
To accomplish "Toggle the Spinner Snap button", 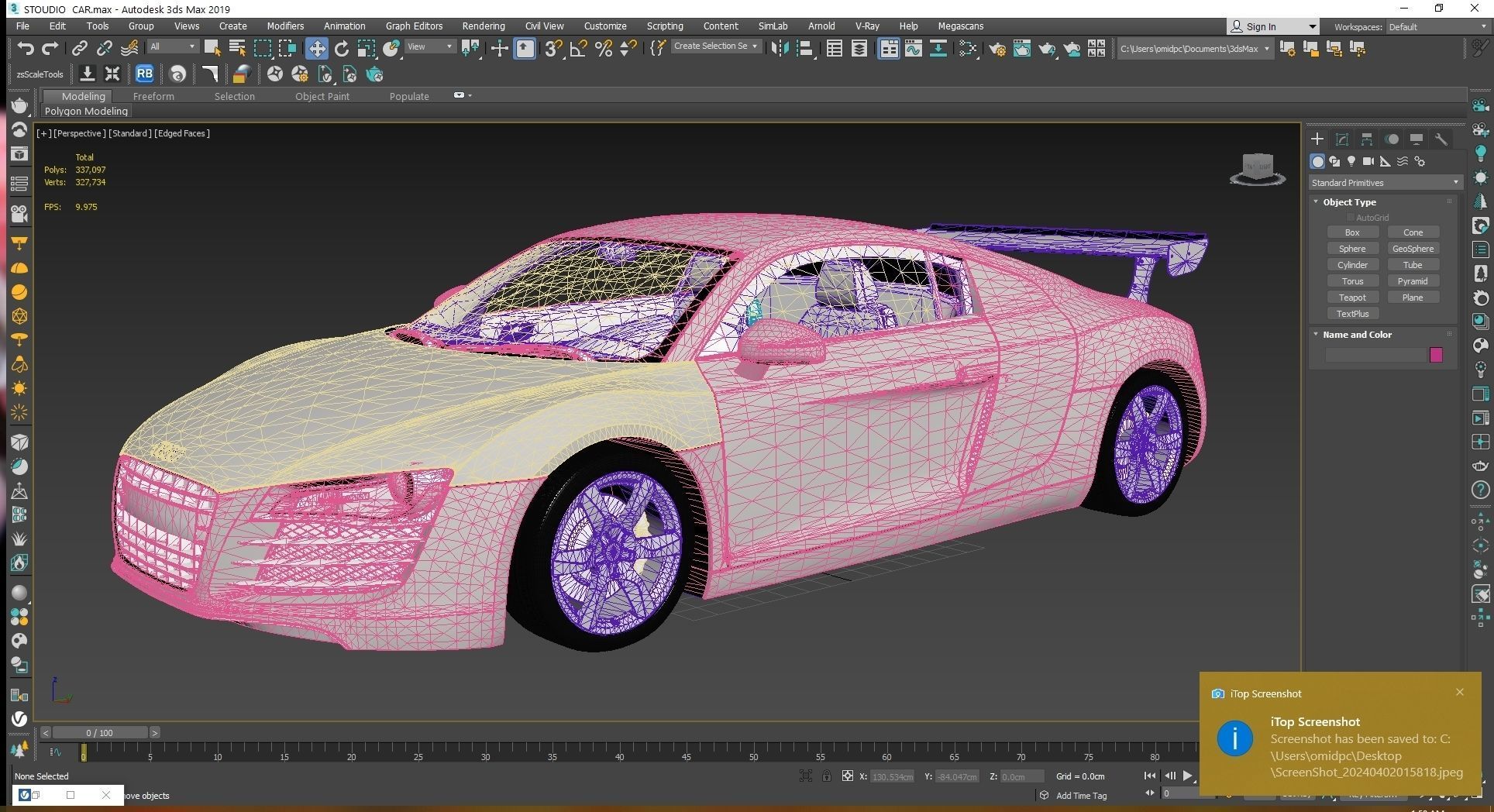I will point(628,48).
